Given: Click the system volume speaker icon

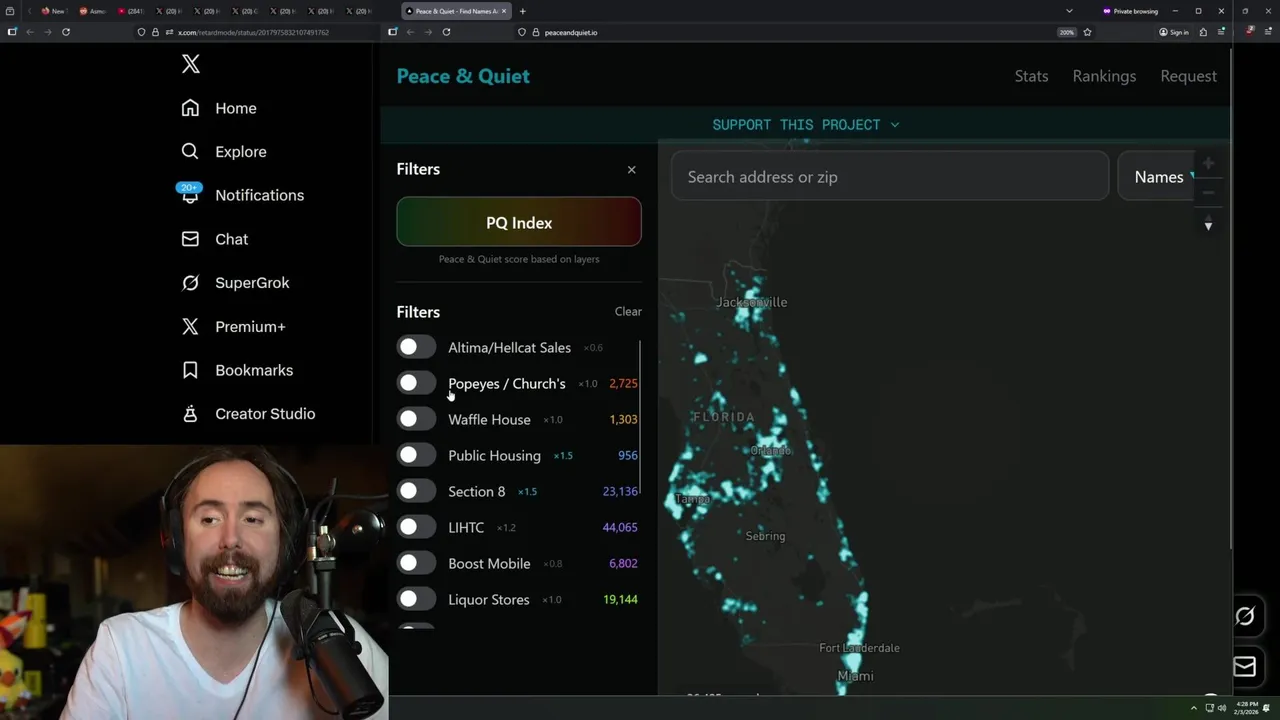Looking at the screenshot, I should [1221, 708].
